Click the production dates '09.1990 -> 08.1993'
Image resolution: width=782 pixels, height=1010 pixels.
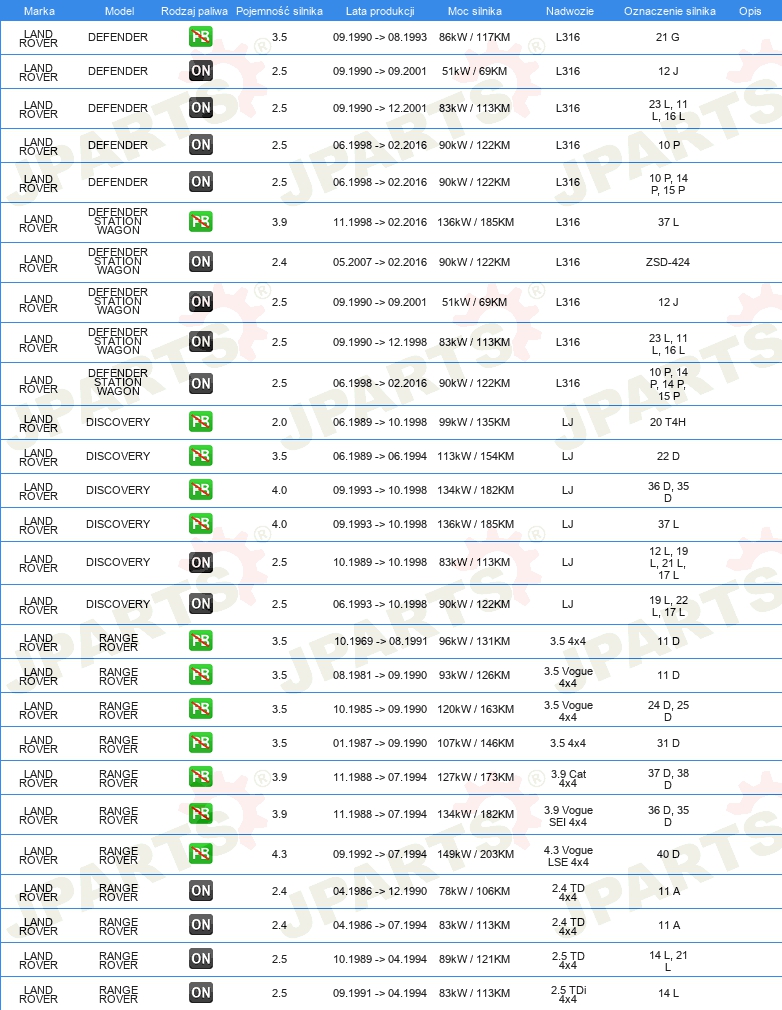pyautogui.click(x=380, y=37)
